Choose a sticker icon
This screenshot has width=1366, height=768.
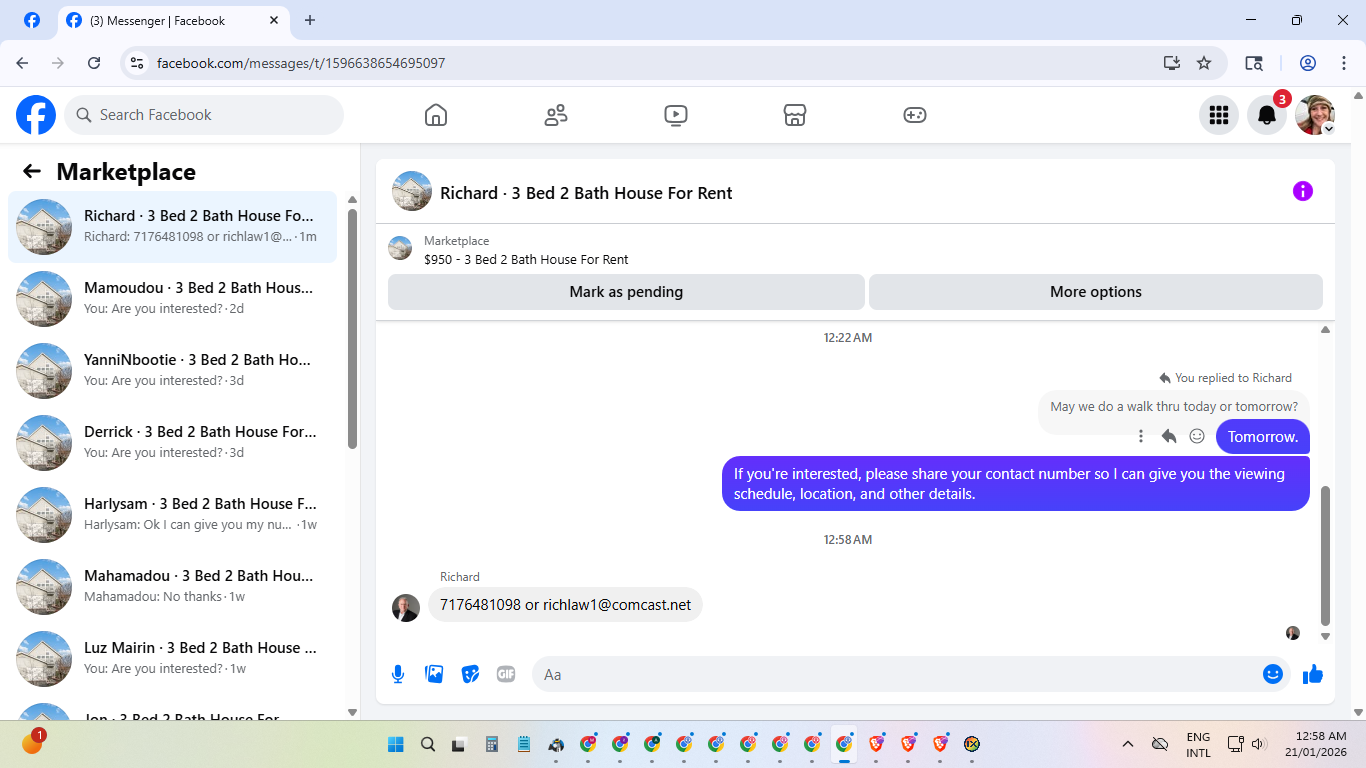tap(470, 674)
